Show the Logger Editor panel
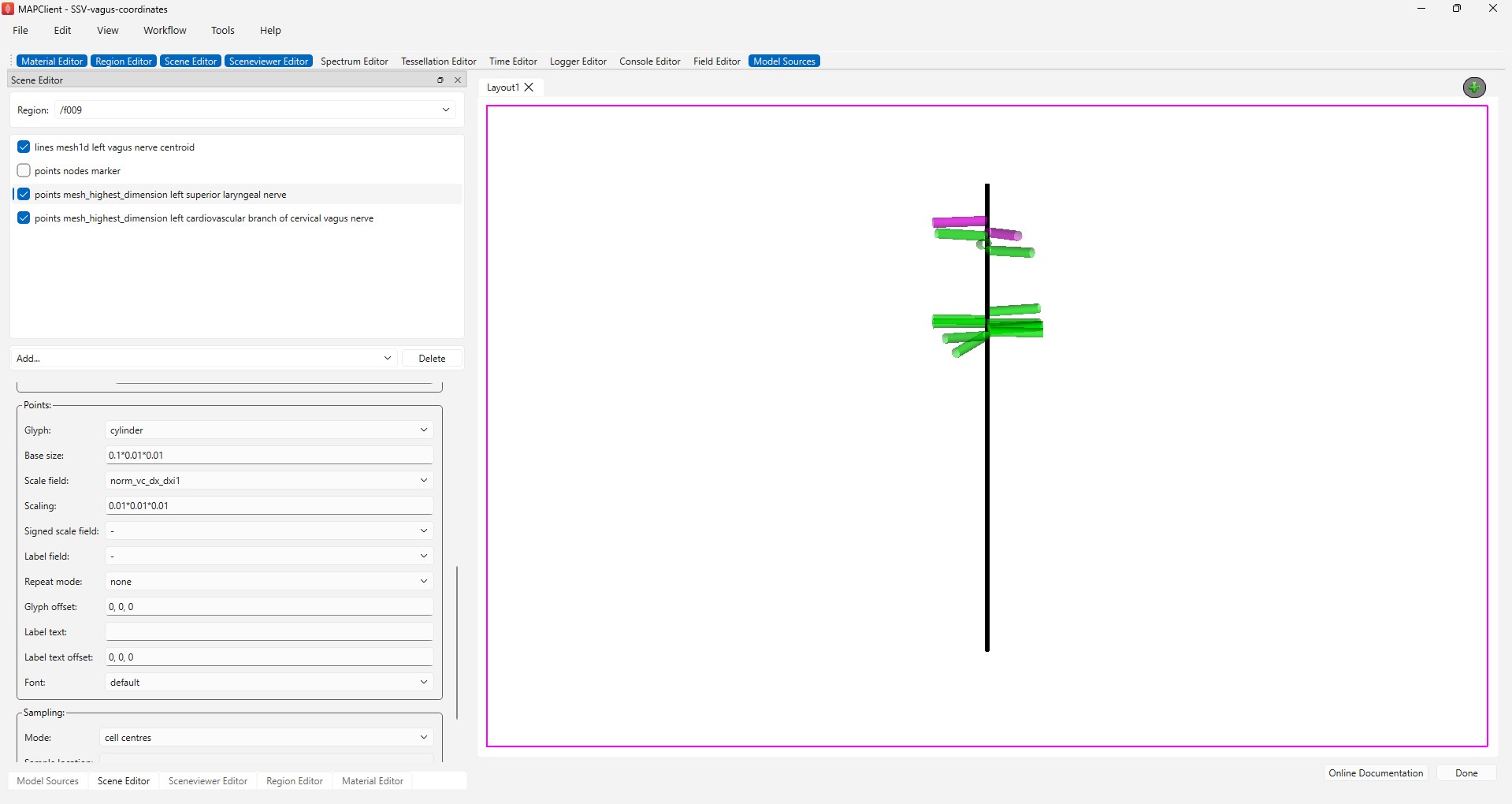This screenshot has height=804, width=1512. [578, 61]
